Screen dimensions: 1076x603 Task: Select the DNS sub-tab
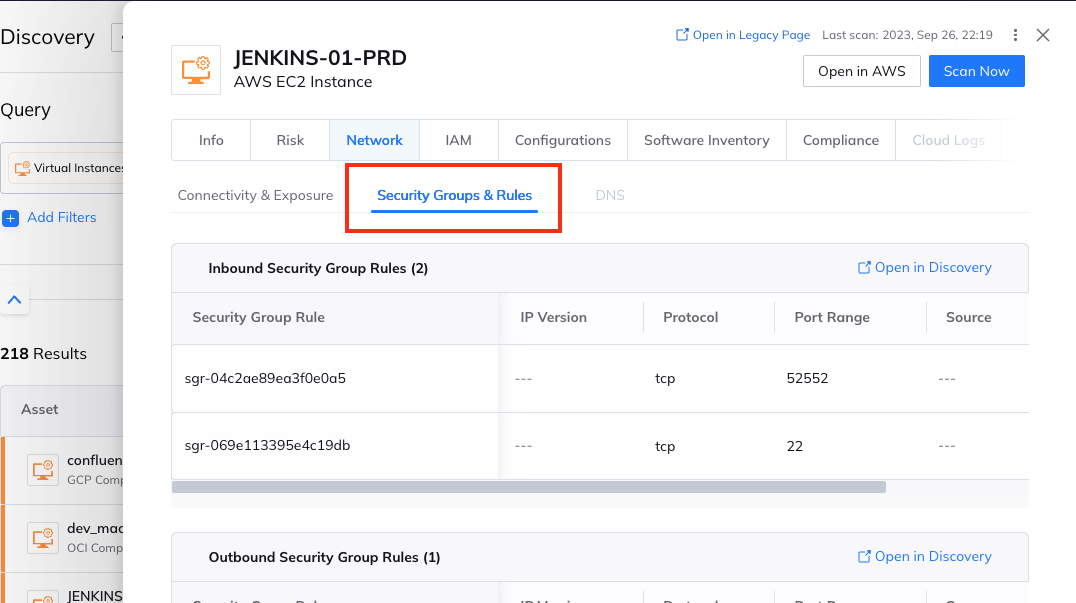click(609, 196)
